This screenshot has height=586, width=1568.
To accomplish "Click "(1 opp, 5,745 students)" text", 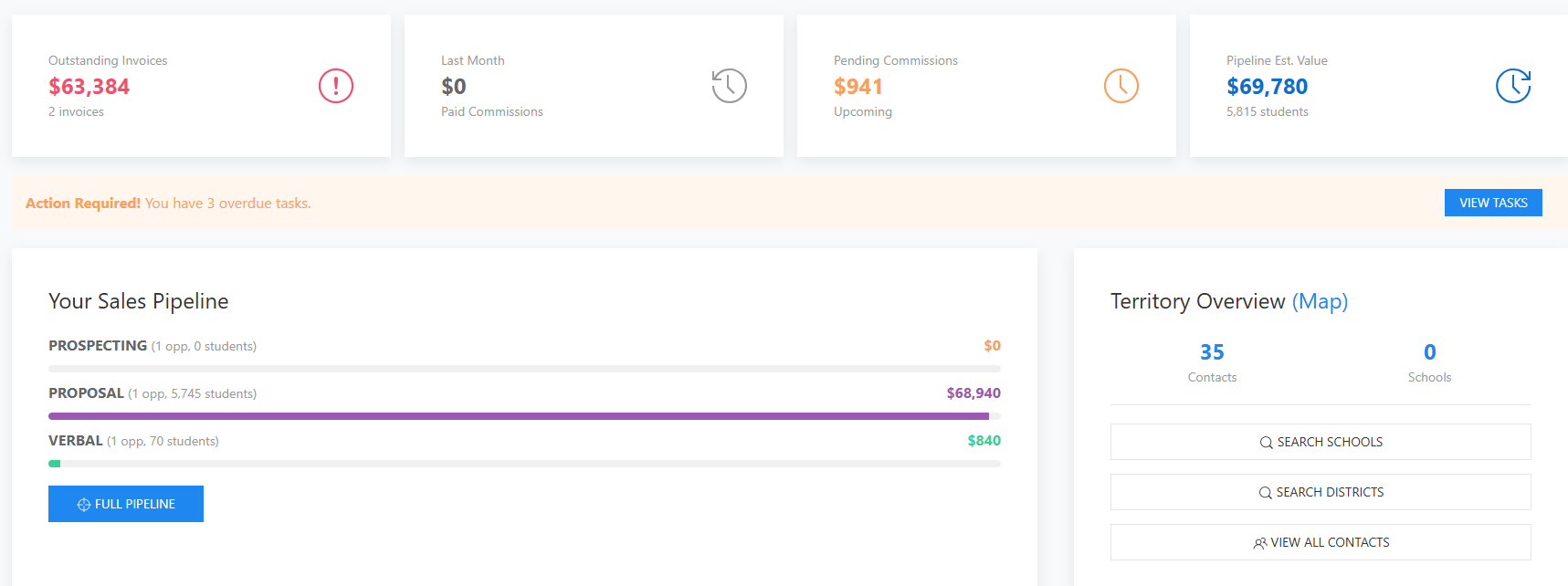I will 193,394.
